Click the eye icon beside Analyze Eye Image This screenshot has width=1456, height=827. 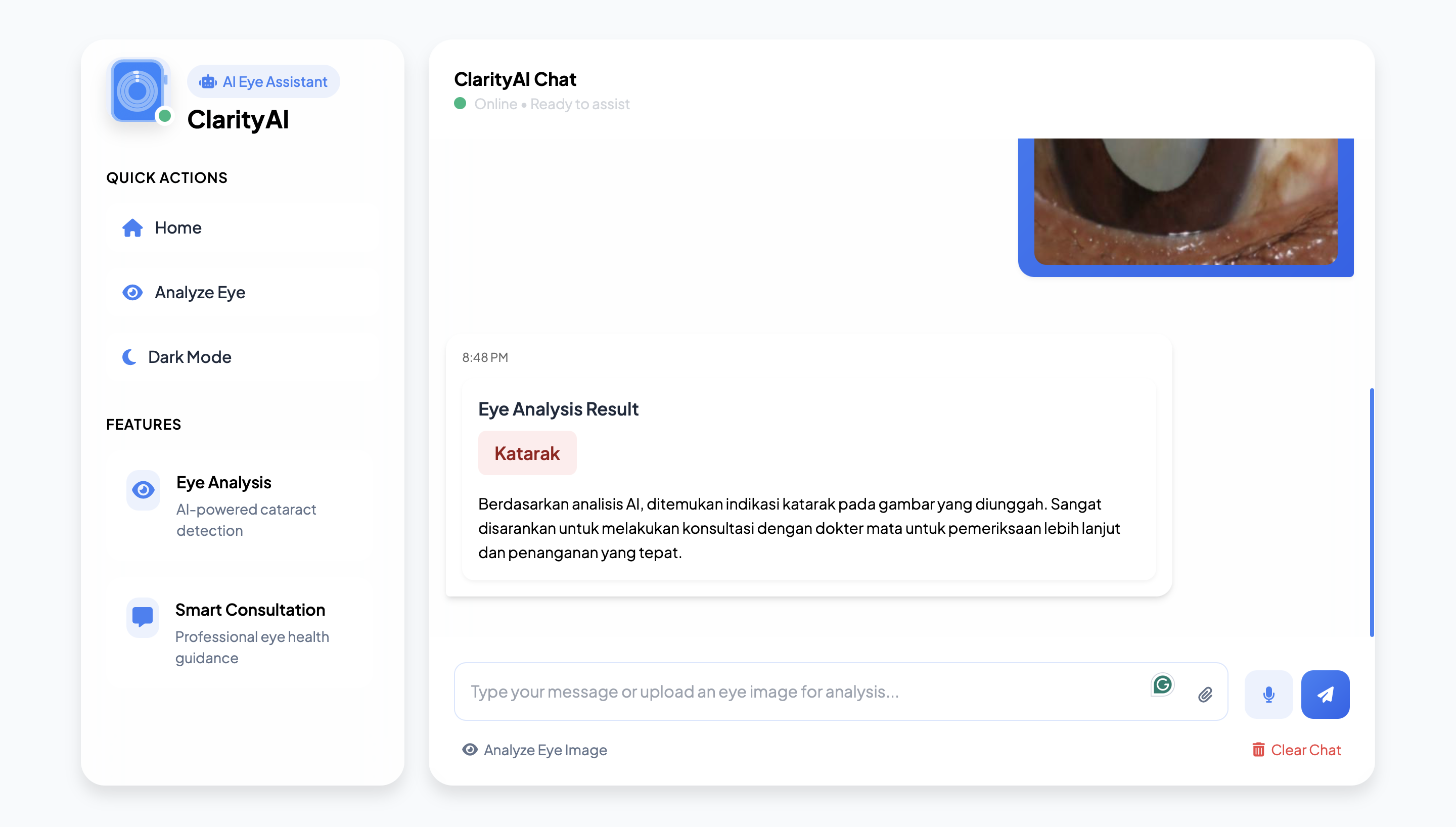pos(470,750)
